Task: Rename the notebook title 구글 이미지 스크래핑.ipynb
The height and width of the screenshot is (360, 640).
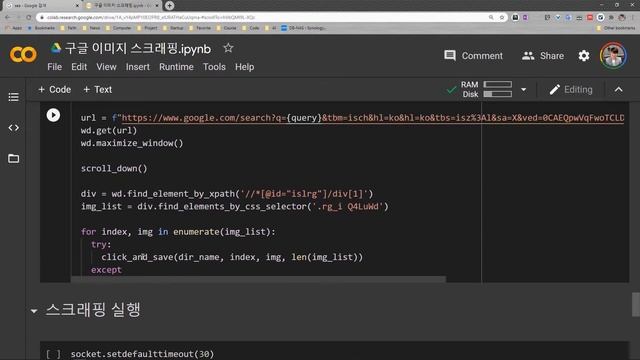Action: pyautogui.click(x=138, y=48)
